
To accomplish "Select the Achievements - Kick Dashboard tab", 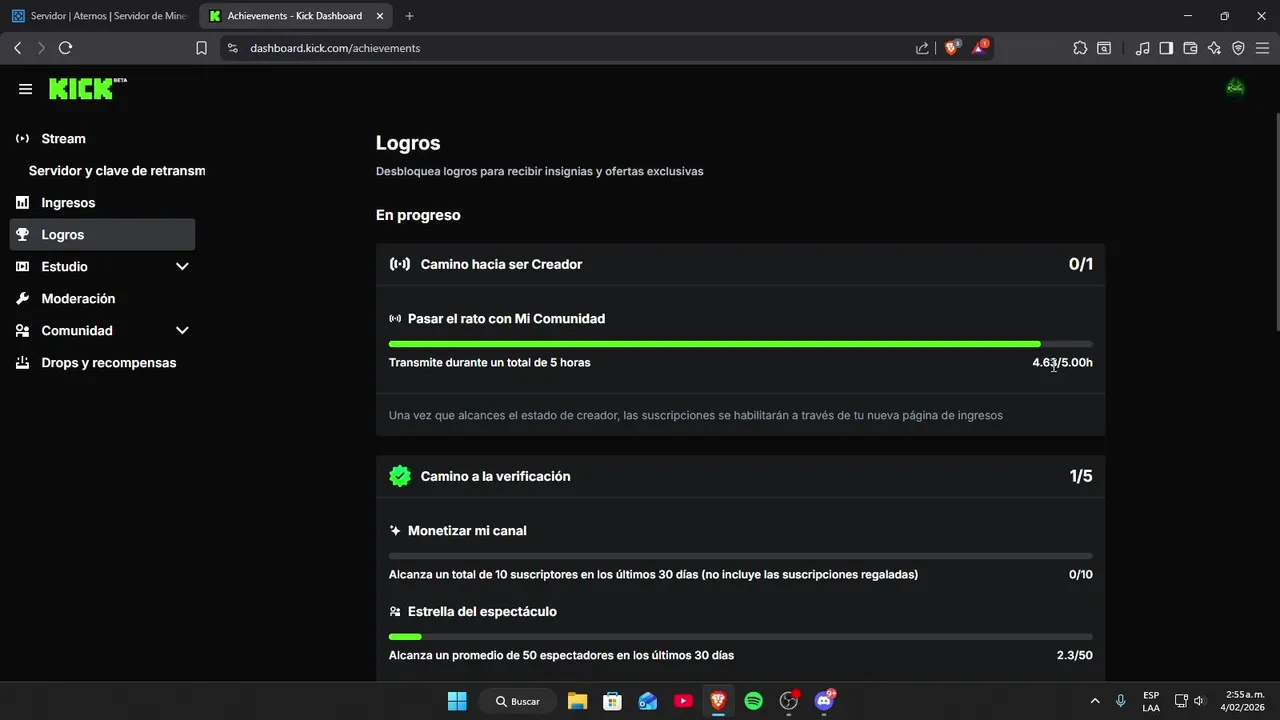I will click(296, 16).
